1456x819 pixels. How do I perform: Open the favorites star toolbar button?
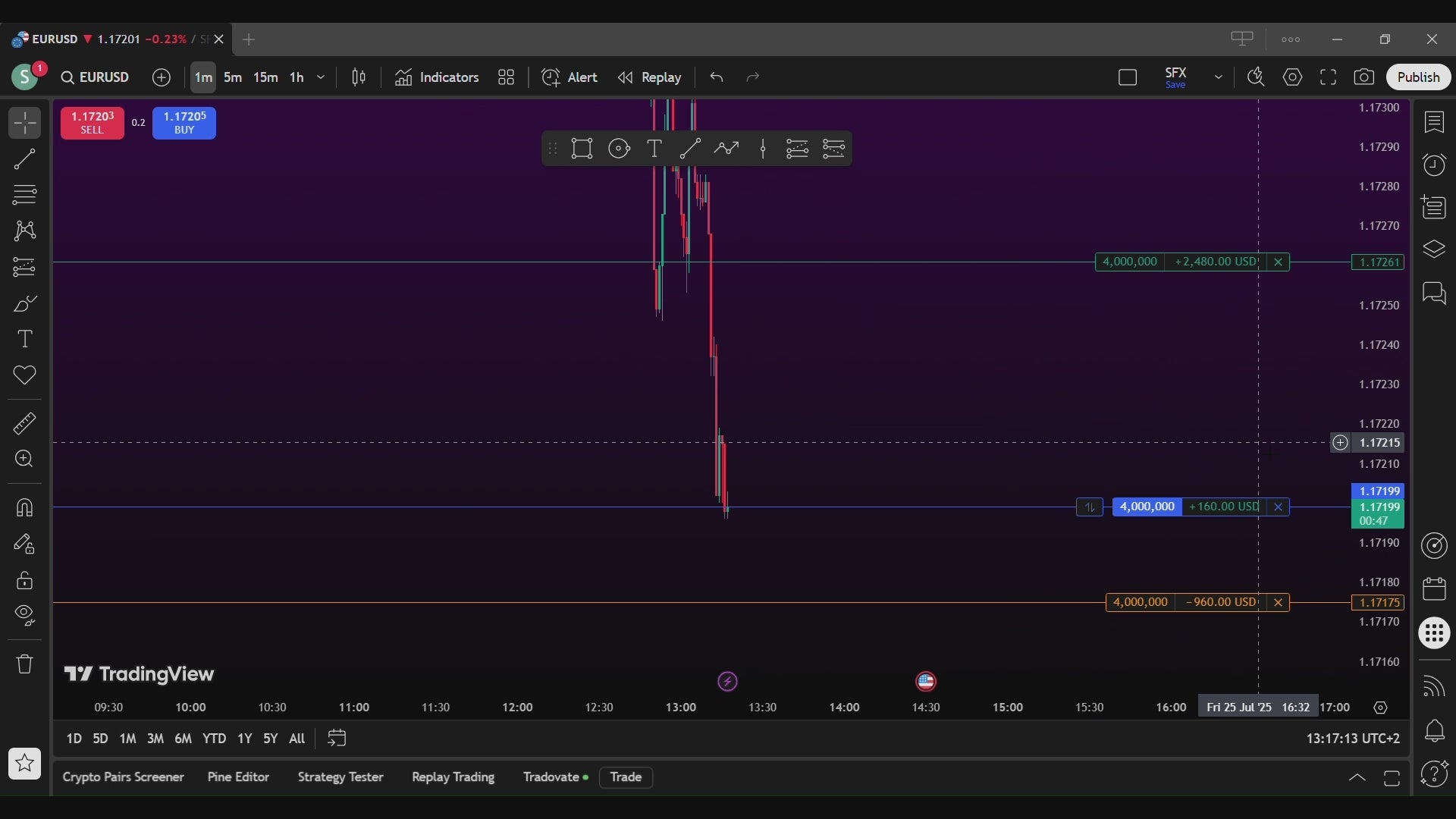click(24, 764)
